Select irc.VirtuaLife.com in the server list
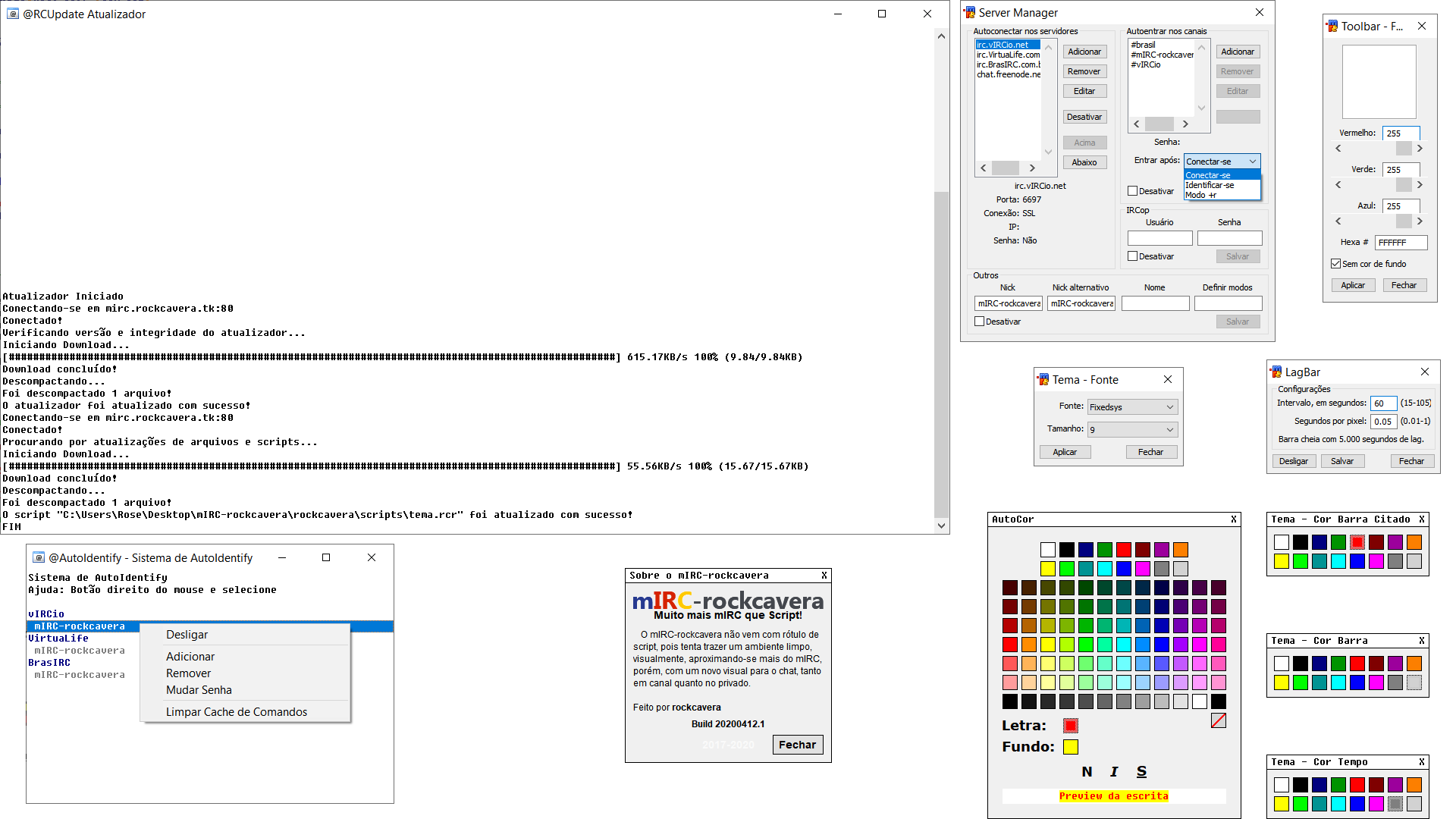The height and width of the screenshot is (819, 1456). 1009,55
